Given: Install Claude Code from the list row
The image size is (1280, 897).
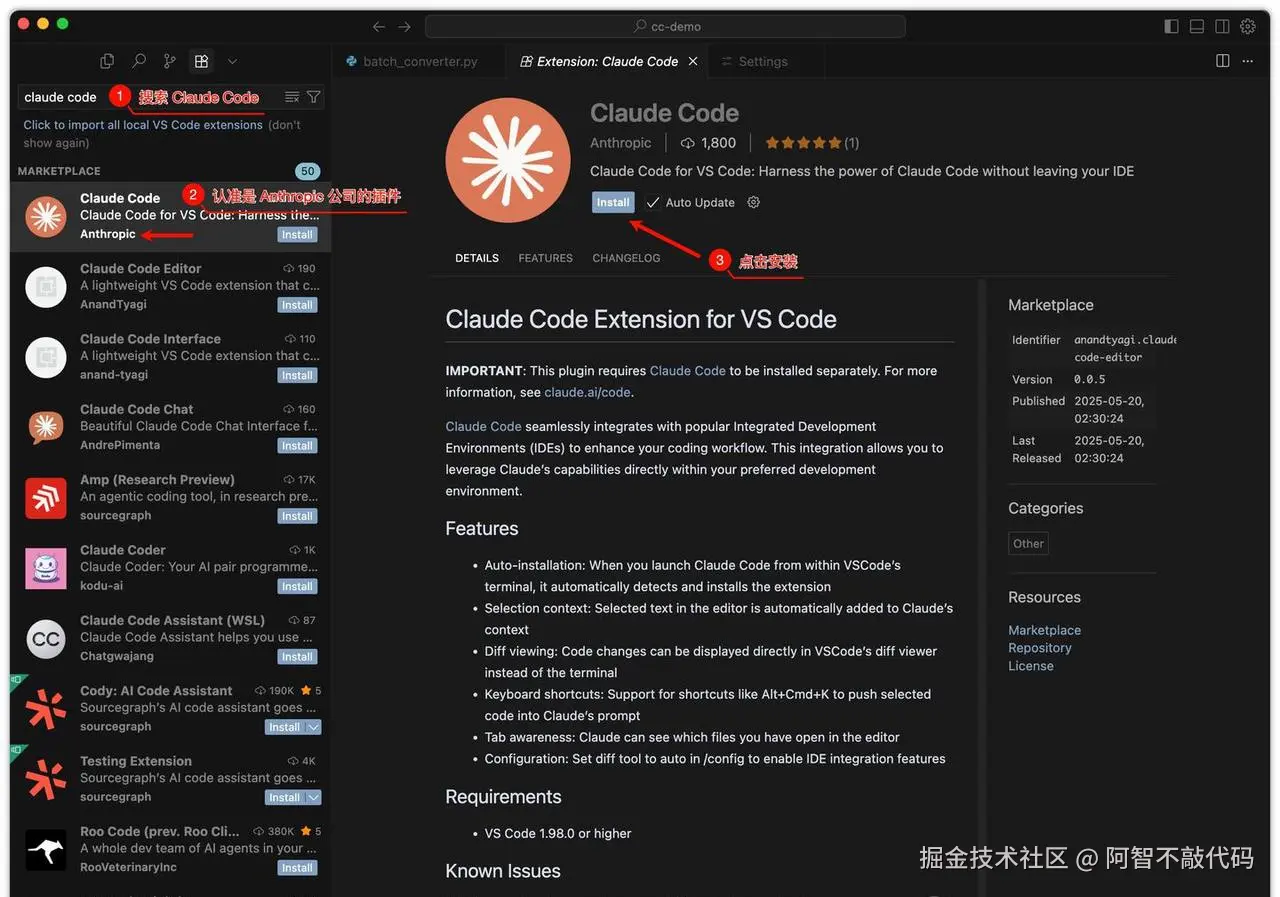Looking at the screenshot, I should [x=297, y=235].
